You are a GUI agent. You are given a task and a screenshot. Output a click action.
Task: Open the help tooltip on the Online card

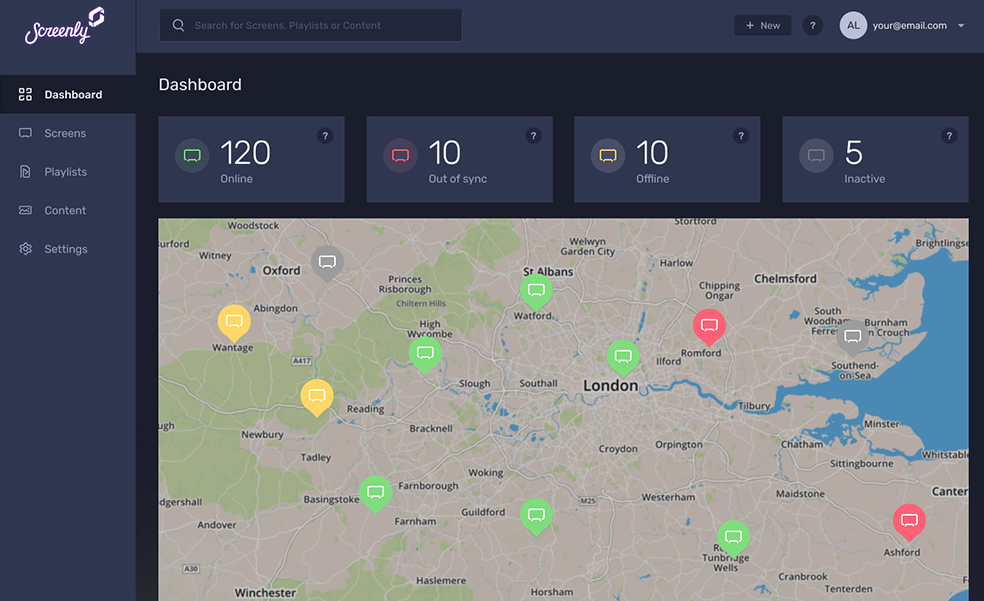(325, 135)
